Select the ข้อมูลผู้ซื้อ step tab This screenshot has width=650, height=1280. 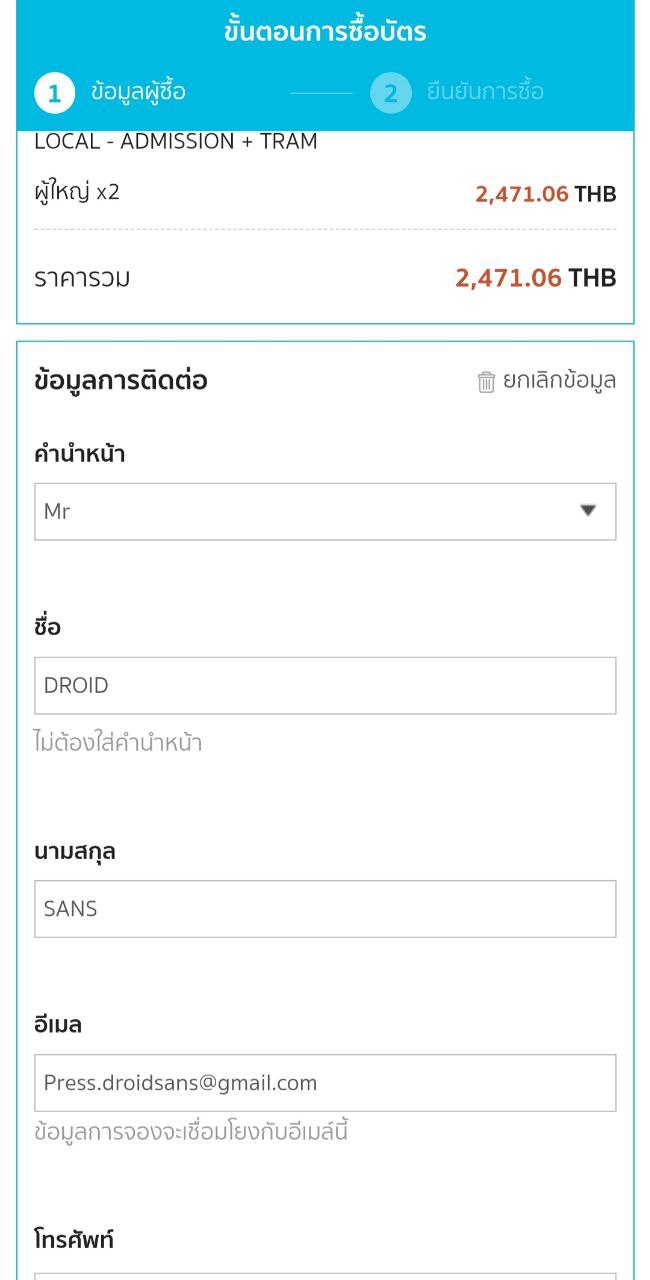pos(138,92)
